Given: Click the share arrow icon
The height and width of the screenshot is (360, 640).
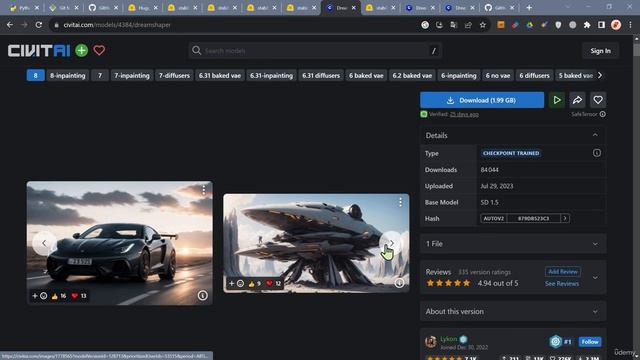Looking at the screenshot, I should (x=577, y=100).
